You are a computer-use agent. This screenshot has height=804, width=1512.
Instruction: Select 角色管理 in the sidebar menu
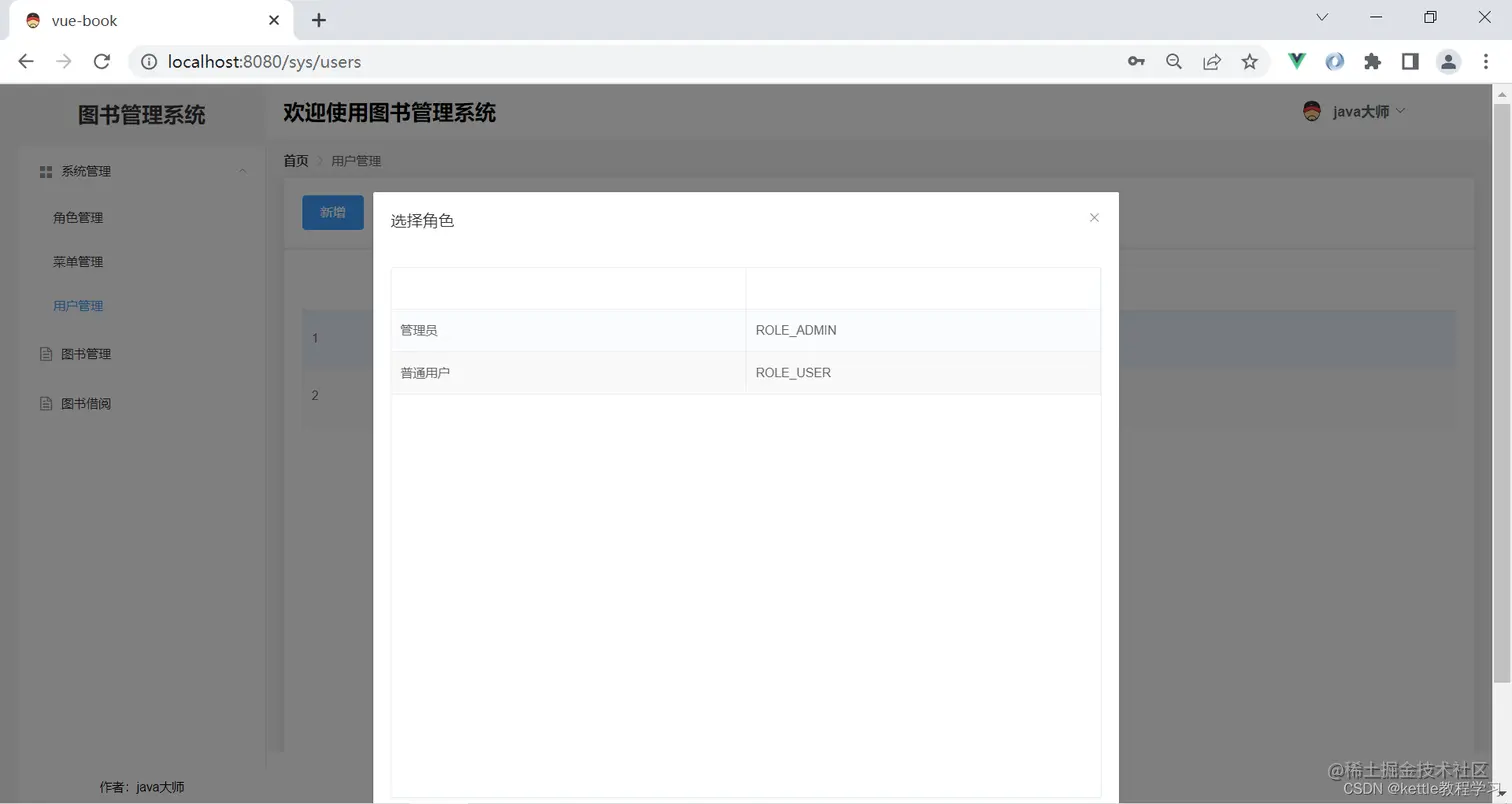[77, 217]
